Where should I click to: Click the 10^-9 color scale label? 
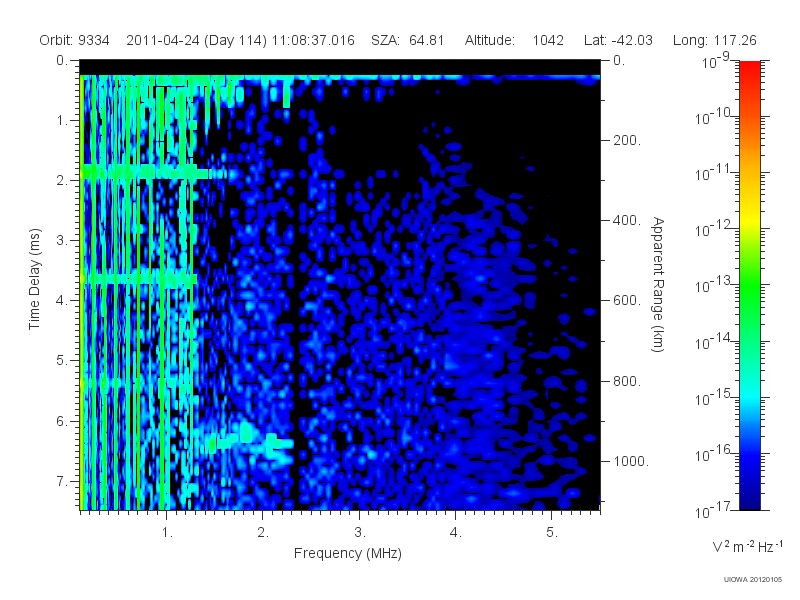pos(716,62)
